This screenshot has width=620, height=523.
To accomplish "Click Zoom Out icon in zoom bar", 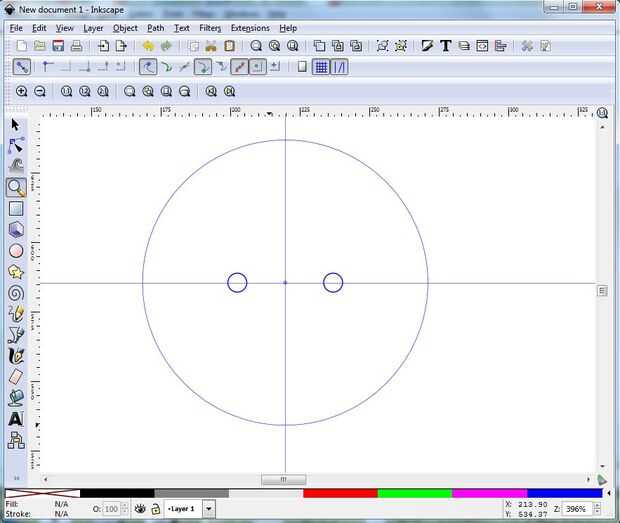I will pyautogui.click(x=40, y=91).
